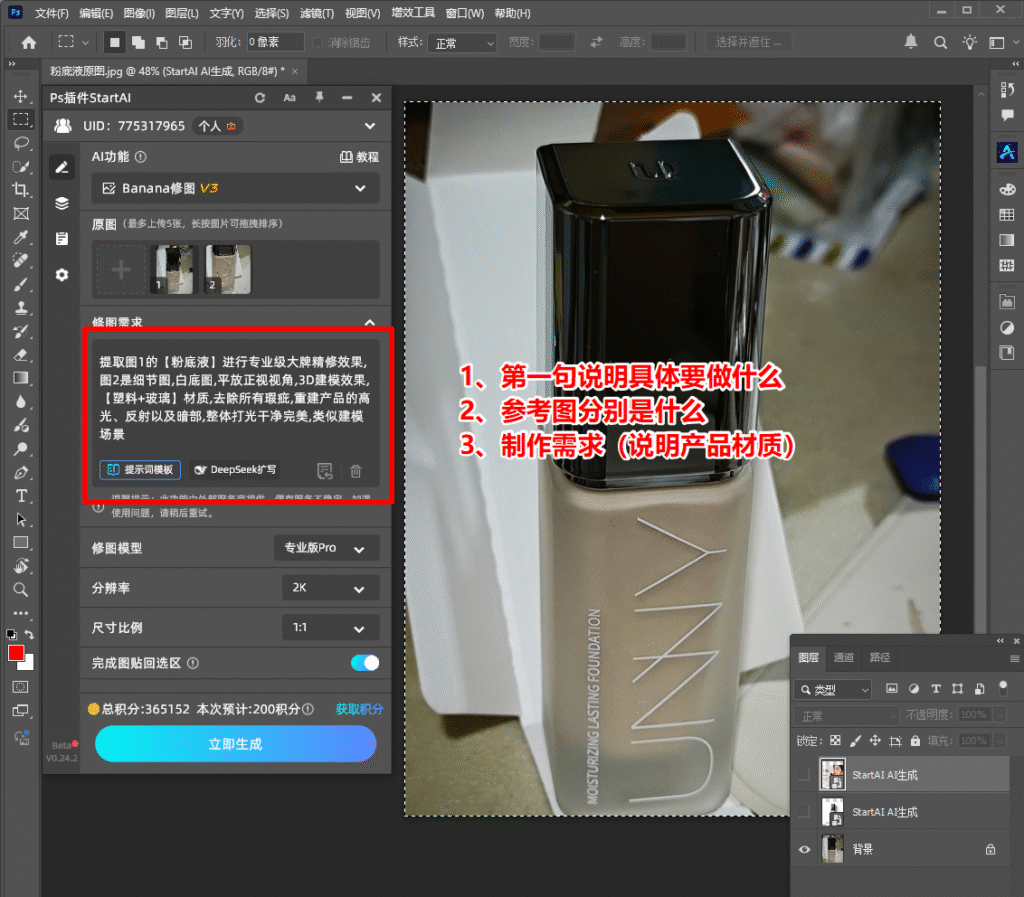Collapse the 修图需求 section
The image size is (1024, 897).
pyautogui.click(x=370, y=323)
